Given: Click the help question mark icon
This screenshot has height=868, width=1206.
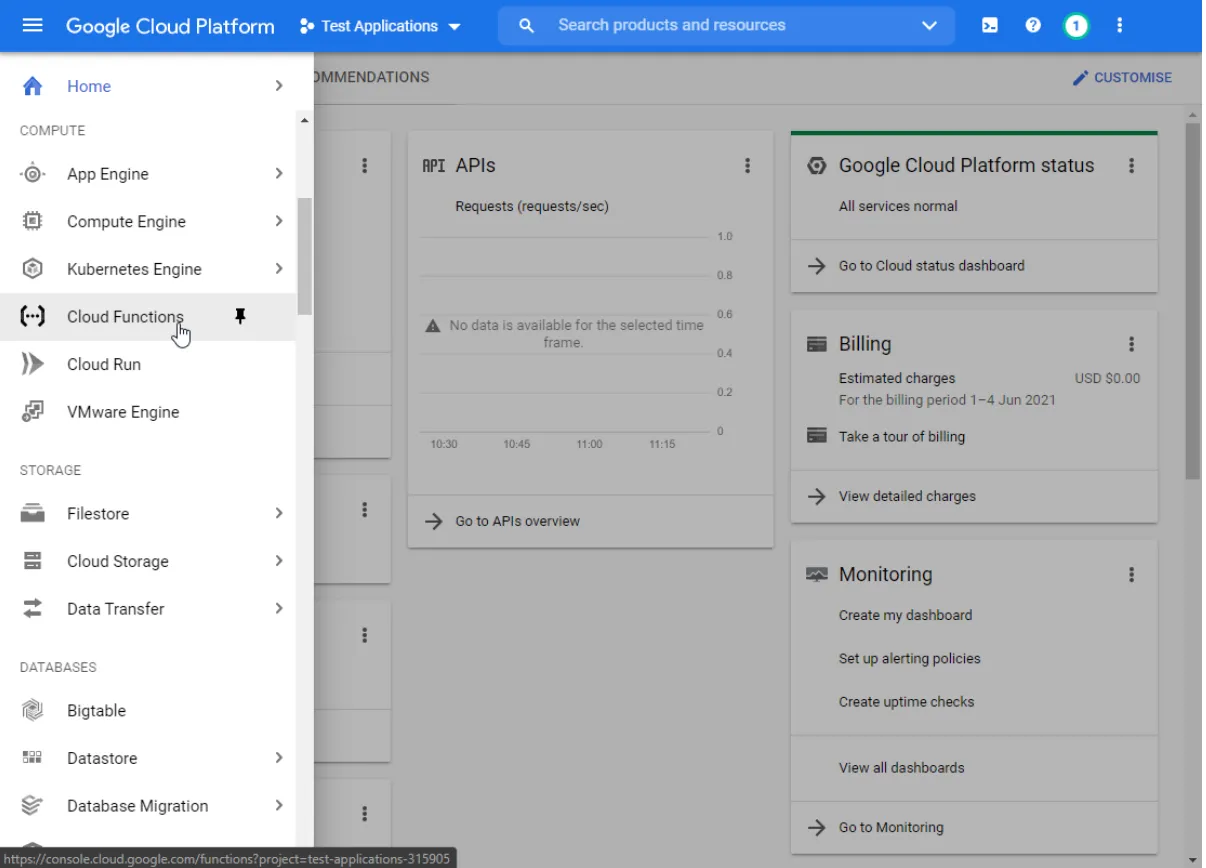Looking at the screenshot, I should pos(1033,25).
